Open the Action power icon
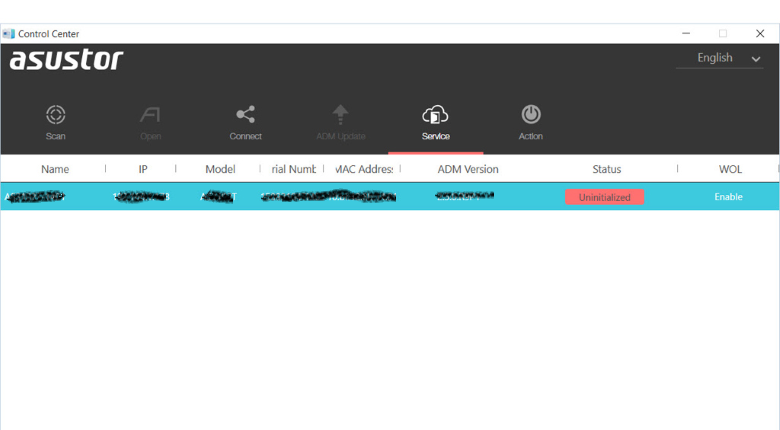 click(531, 114)
